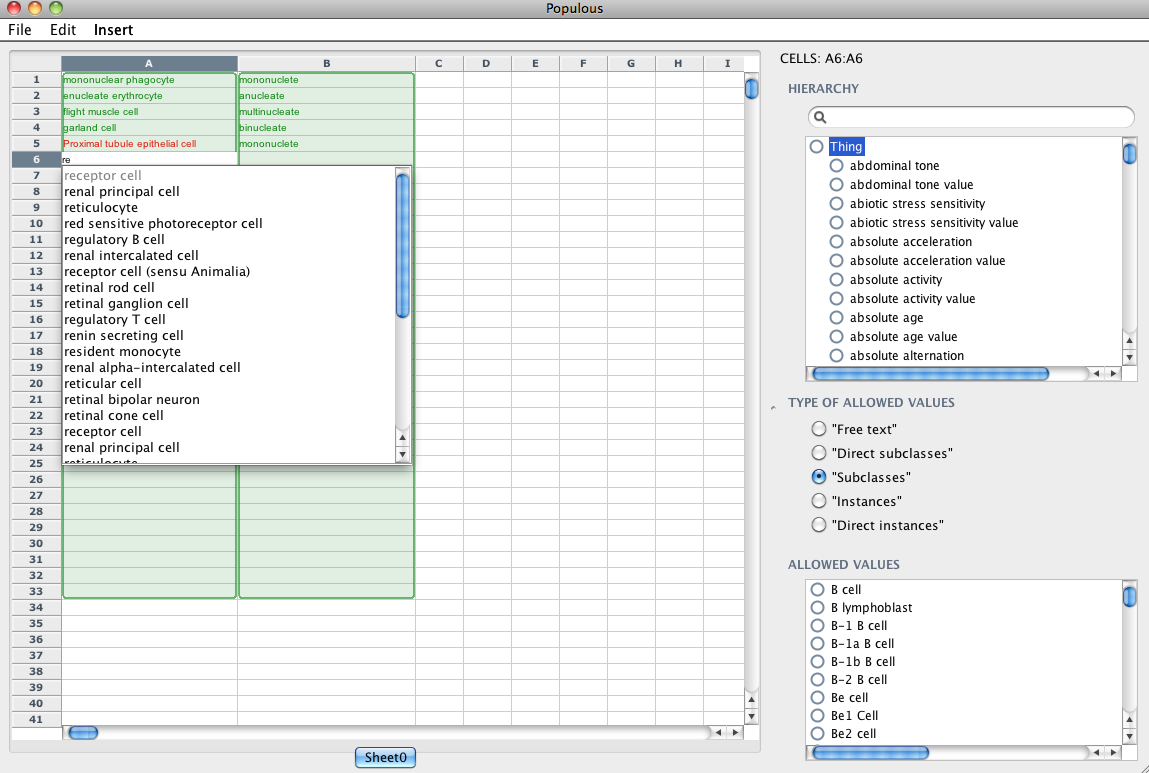Switch to the Sheet0 tab button
The height and width of the screenshot is (773, 1149).
click(385, 757)
